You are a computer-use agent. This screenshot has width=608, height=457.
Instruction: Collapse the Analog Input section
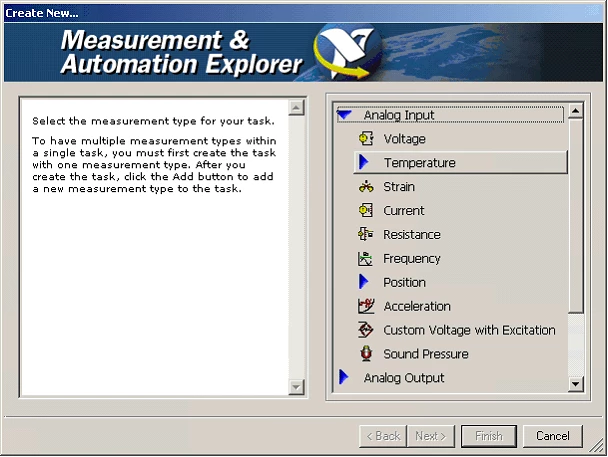coord(345,115)
